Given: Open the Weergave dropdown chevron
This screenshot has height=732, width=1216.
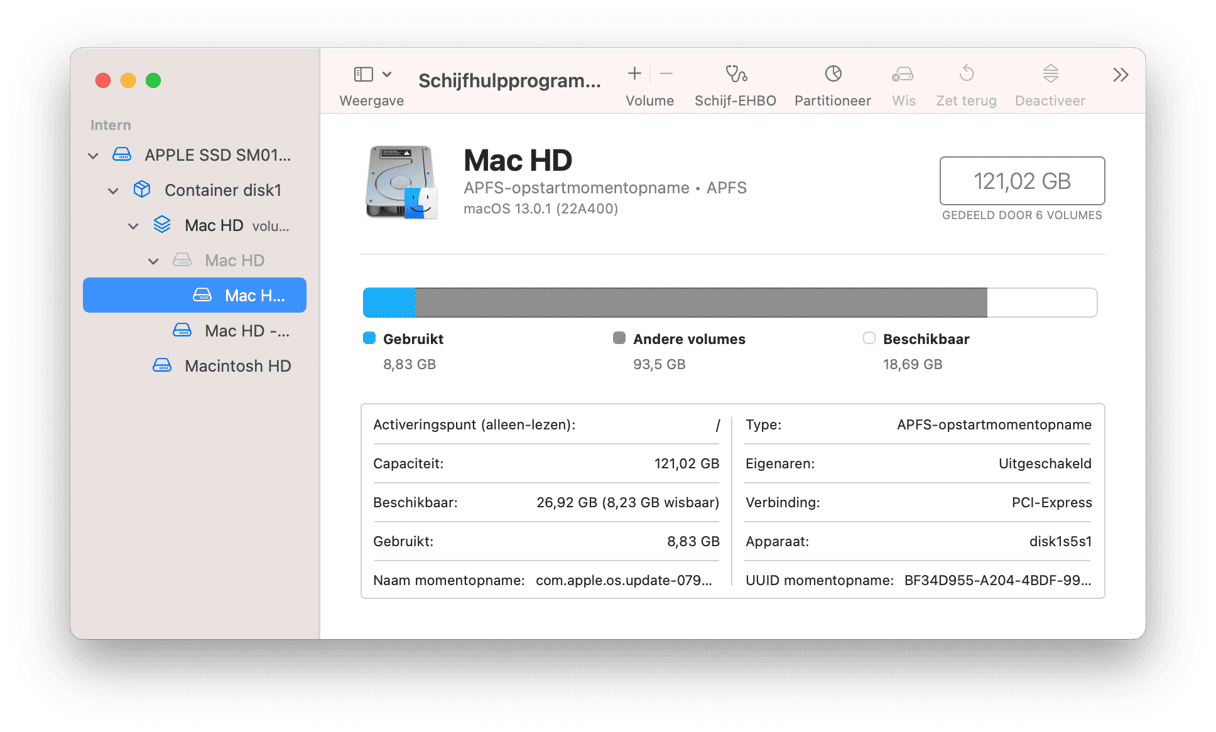Looking at the screenshot, I should pos(387,74).
